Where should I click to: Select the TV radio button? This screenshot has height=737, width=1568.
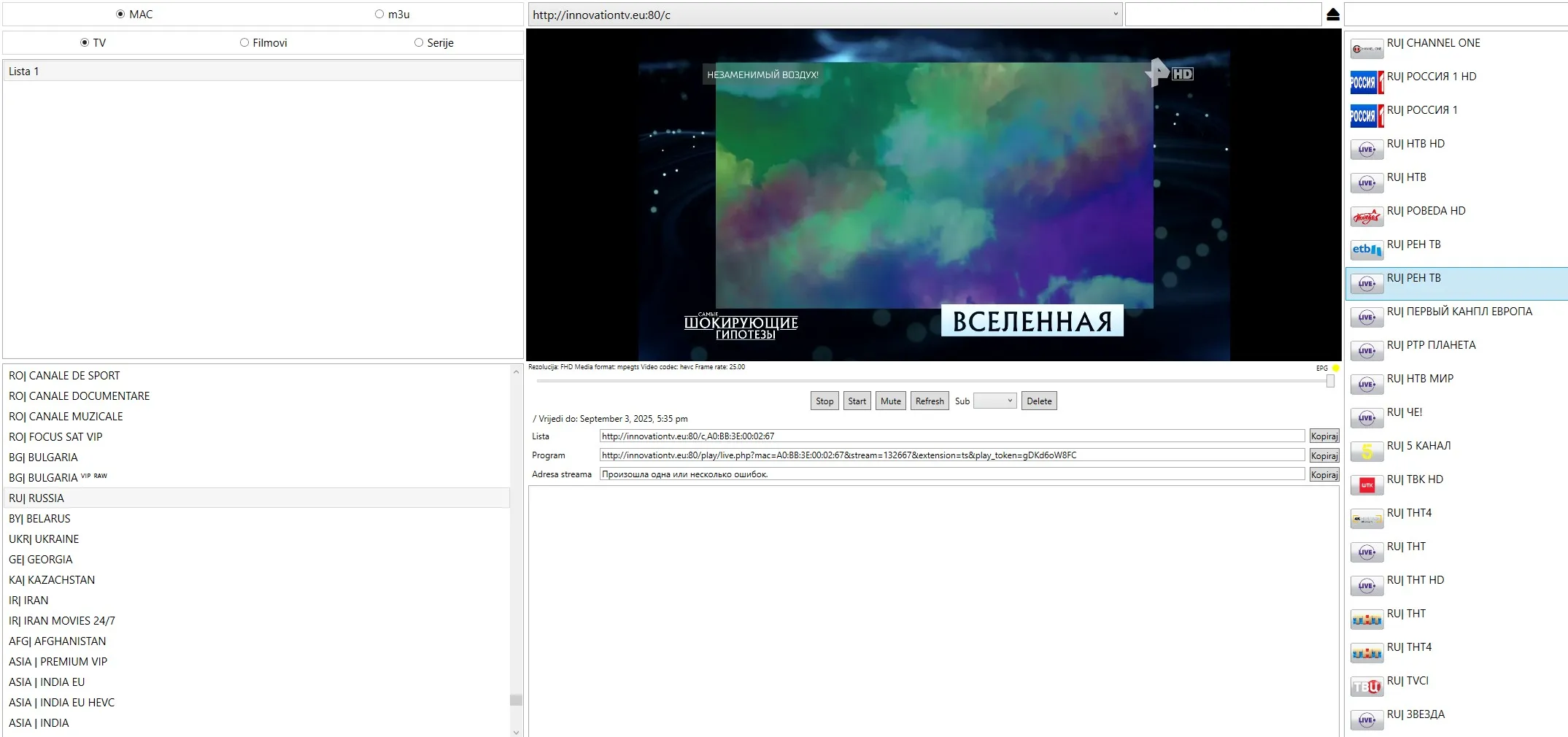point(85,42)
